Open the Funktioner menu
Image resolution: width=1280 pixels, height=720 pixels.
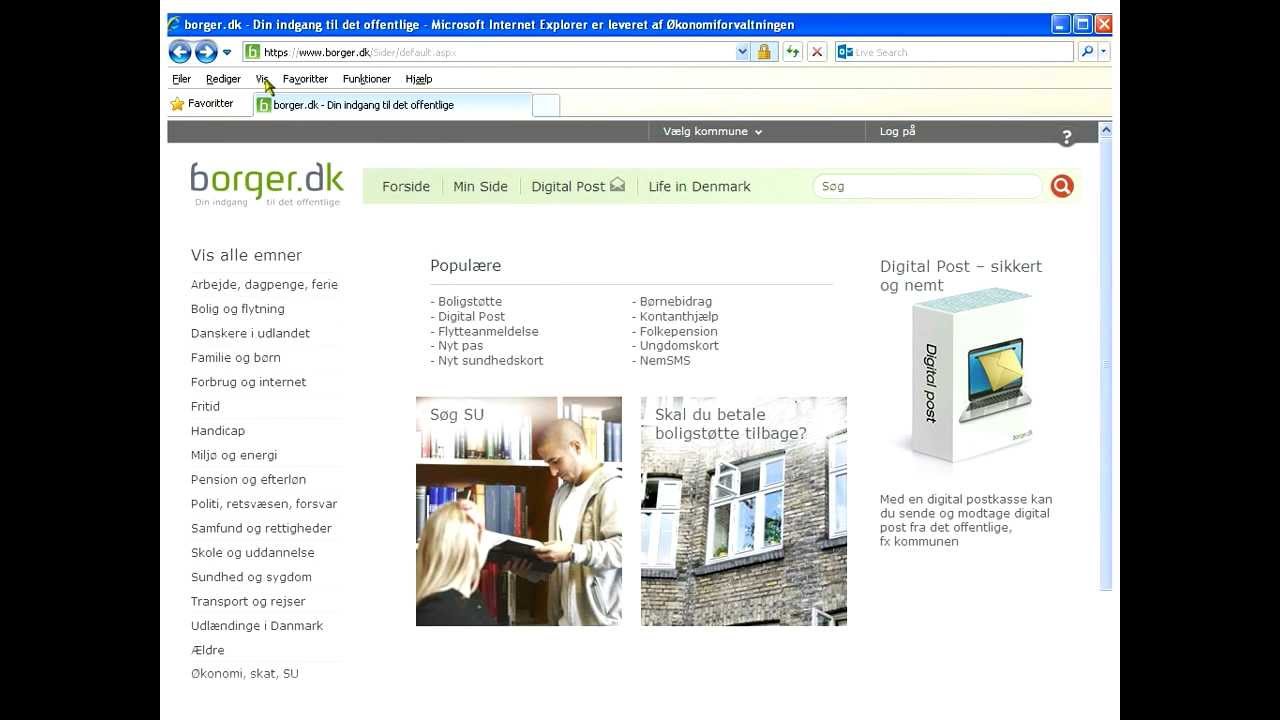[x=367, y=79]
